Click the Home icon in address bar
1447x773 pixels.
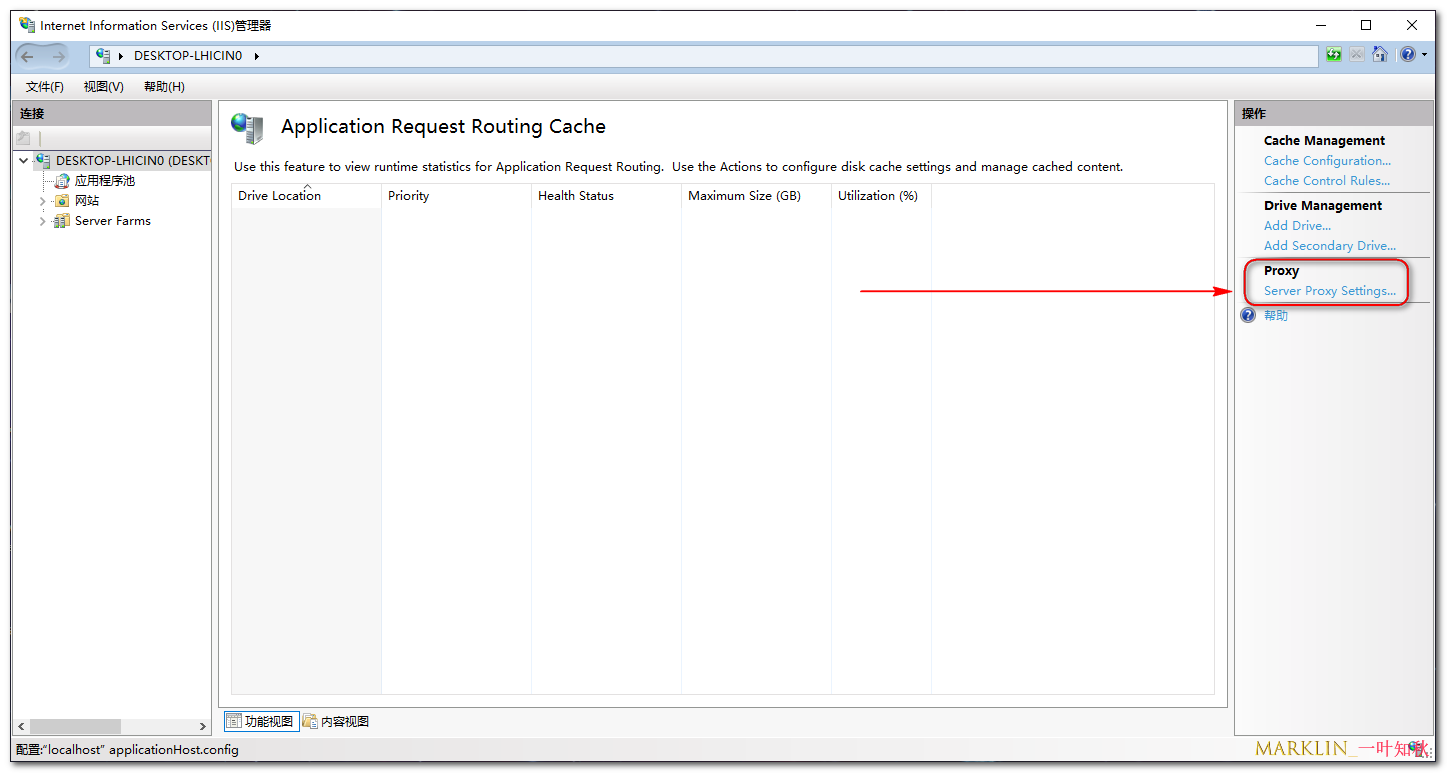[1380, 55]
